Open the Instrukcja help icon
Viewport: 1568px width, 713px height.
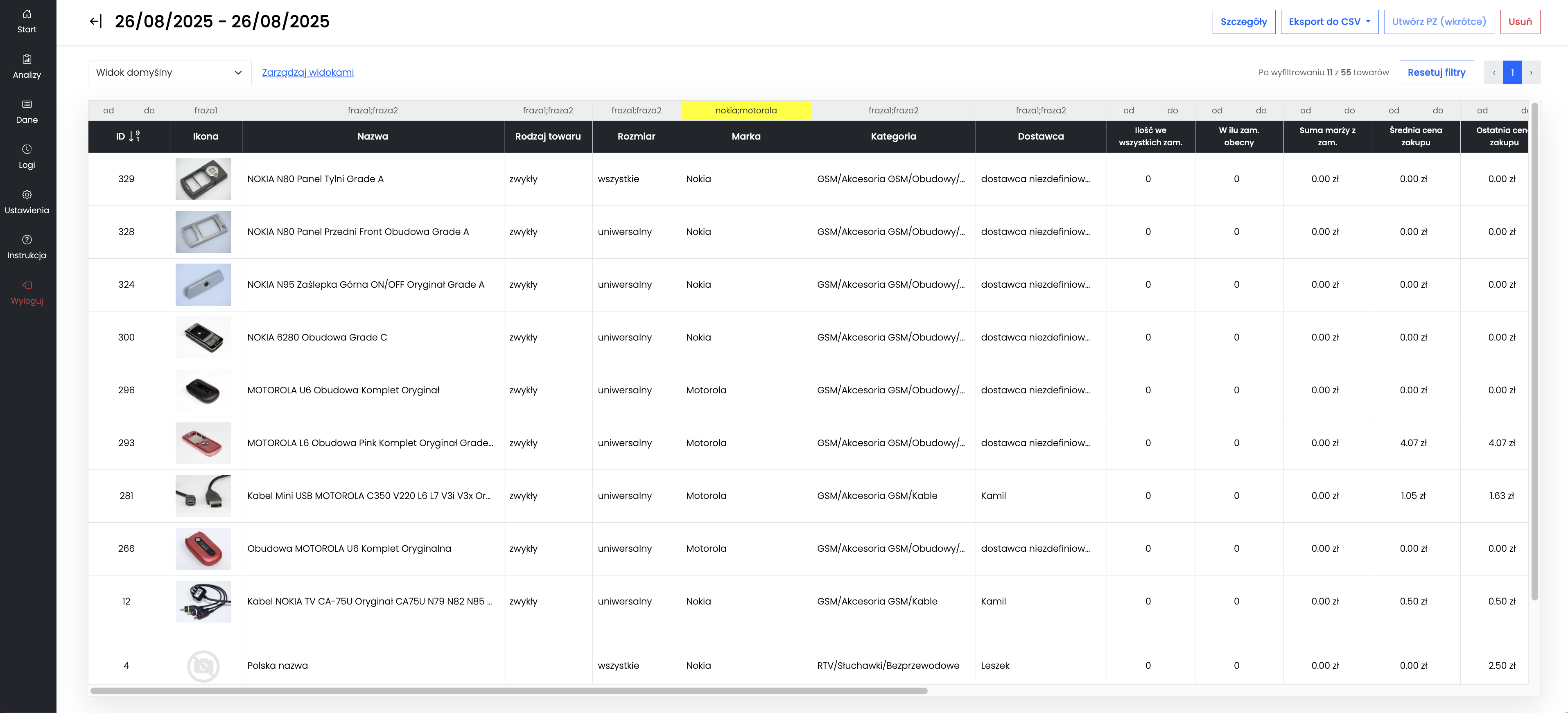point(27,240)
